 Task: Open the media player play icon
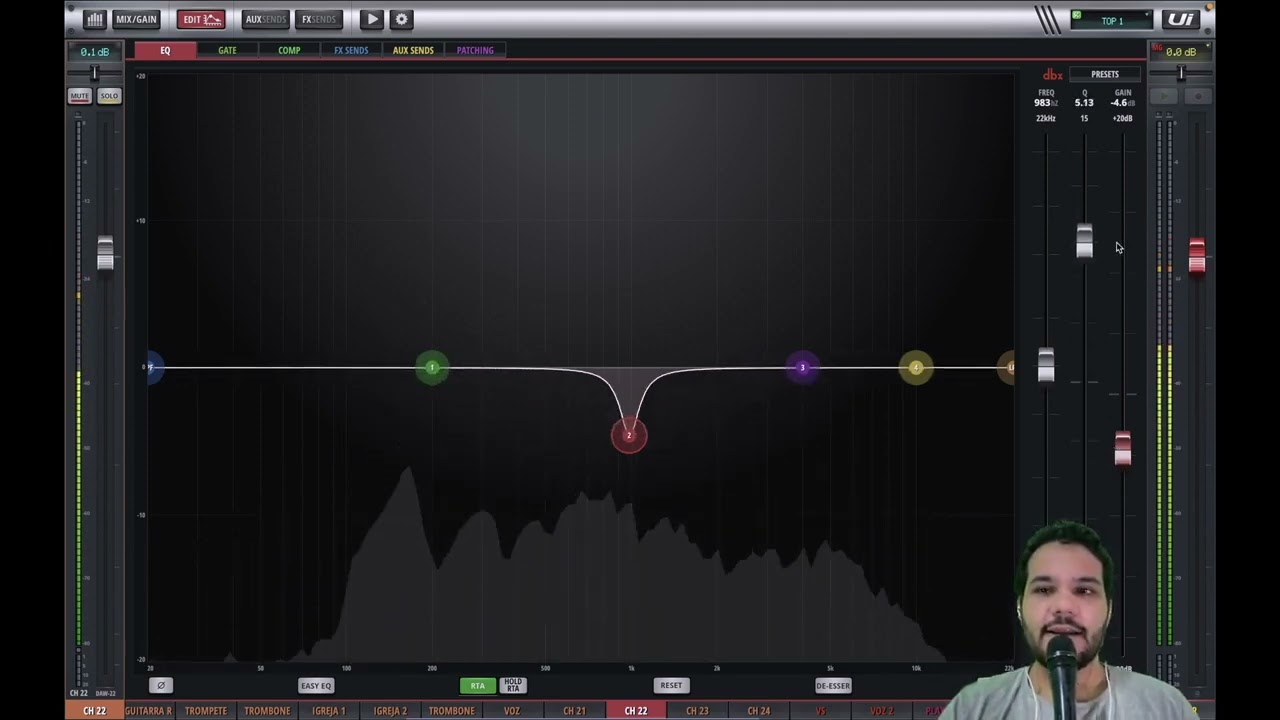(x=372, y=19)
